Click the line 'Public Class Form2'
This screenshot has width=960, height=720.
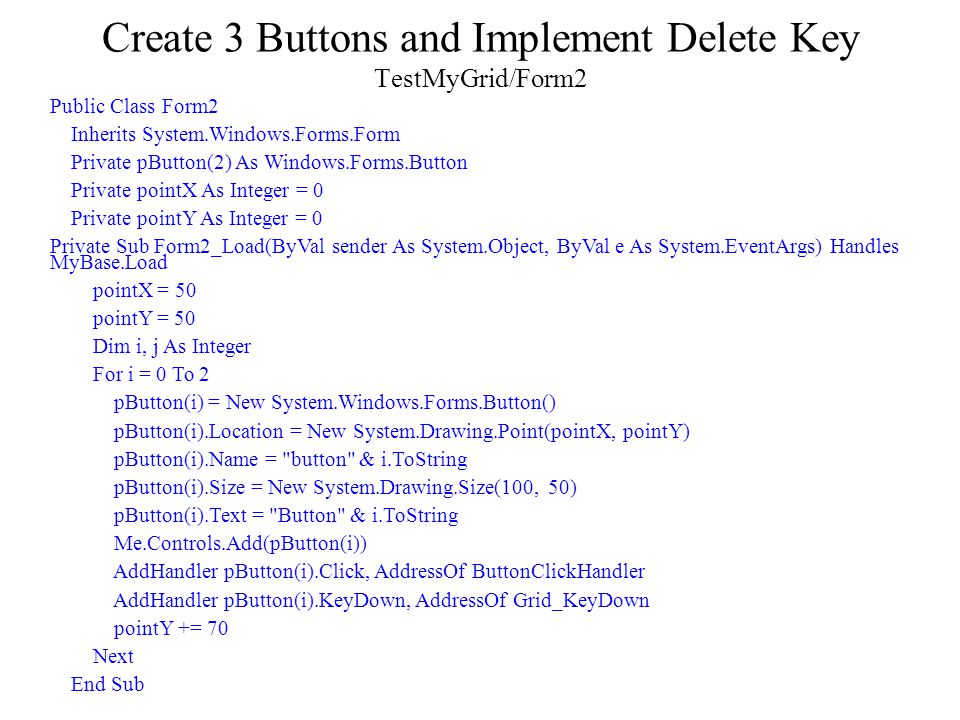tap(133, 107)
